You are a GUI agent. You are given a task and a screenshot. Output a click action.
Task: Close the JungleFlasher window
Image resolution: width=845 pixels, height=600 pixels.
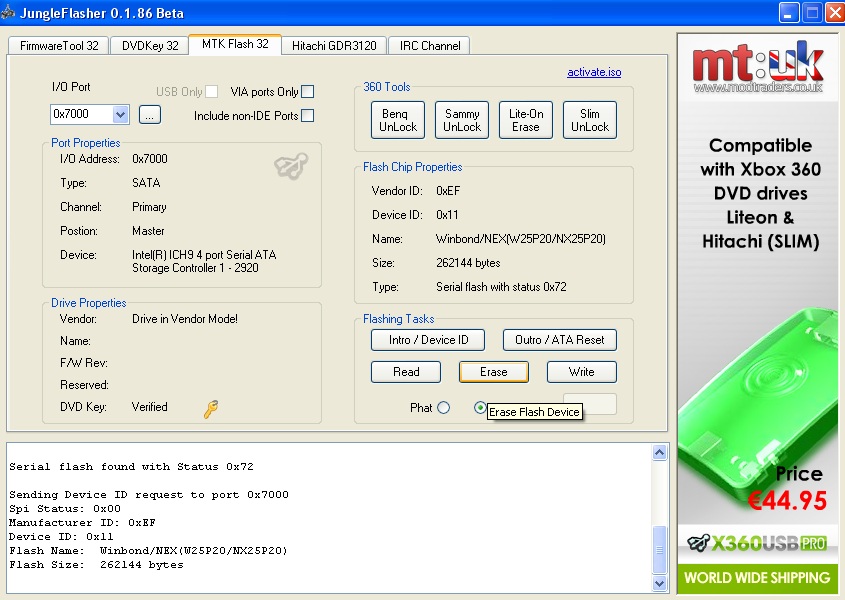click(835, 13)
